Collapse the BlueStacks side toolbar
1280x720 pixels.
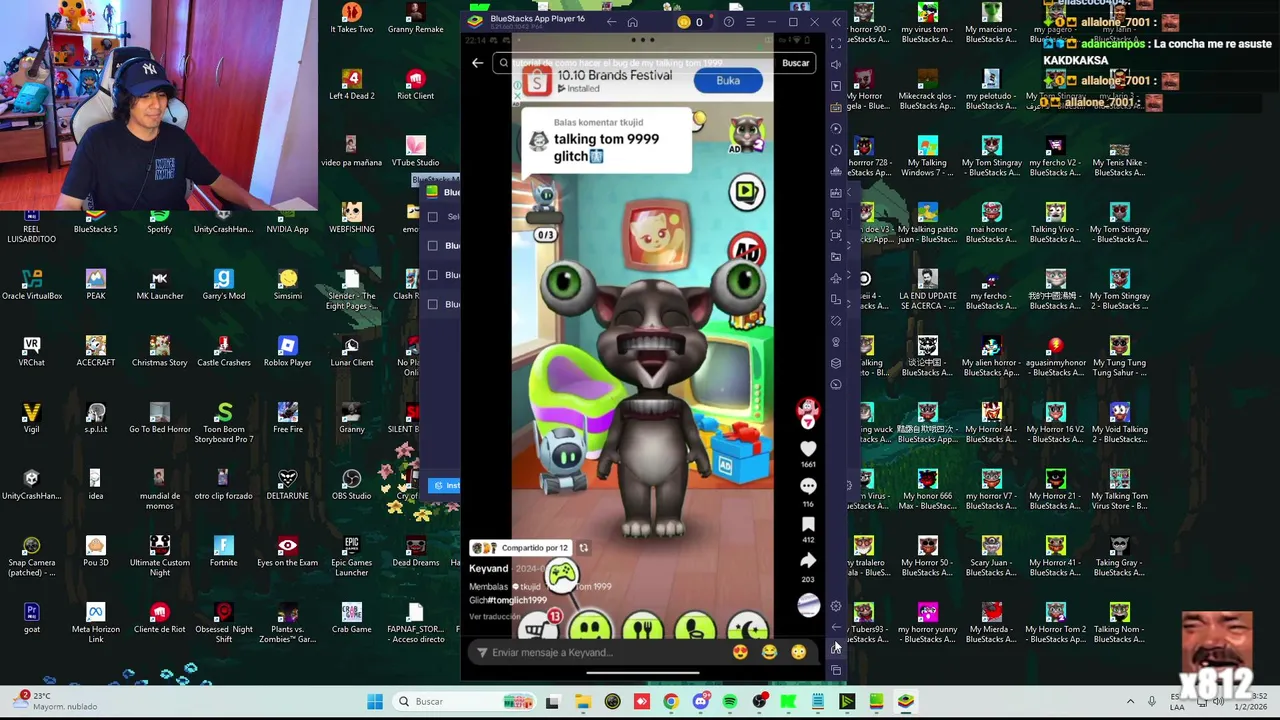point(836,22)
